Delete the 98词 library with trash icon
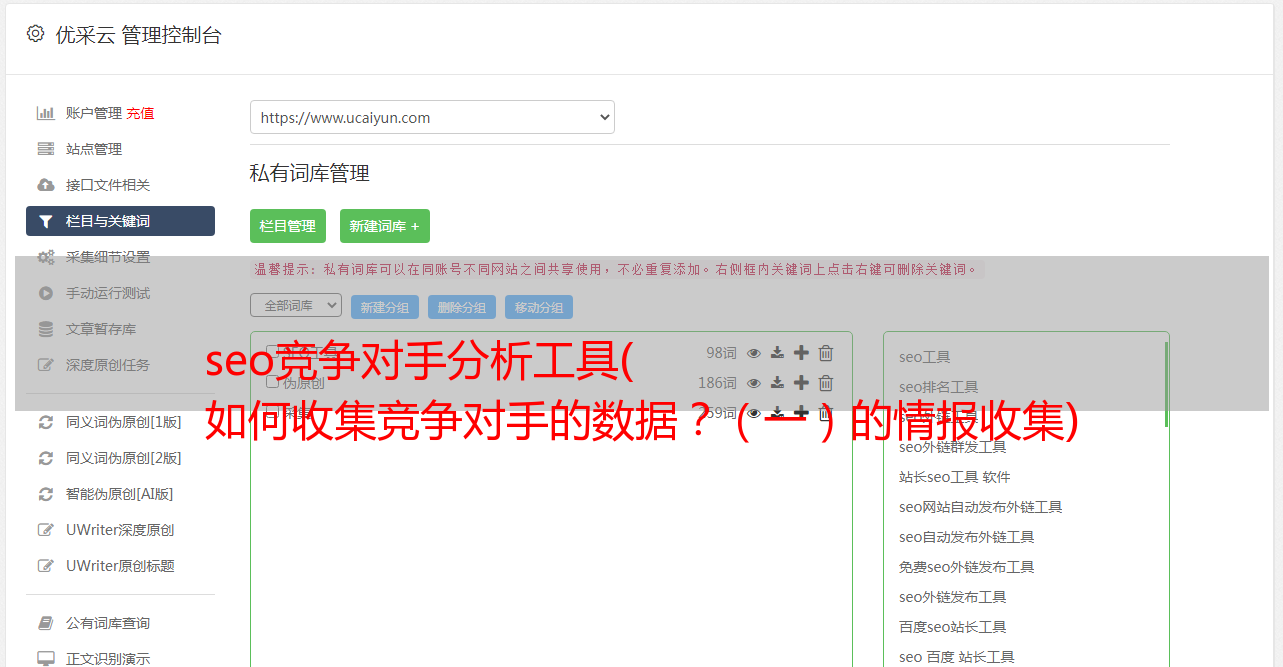Viewport: 1283px width, 667px height. click(826, 353)
